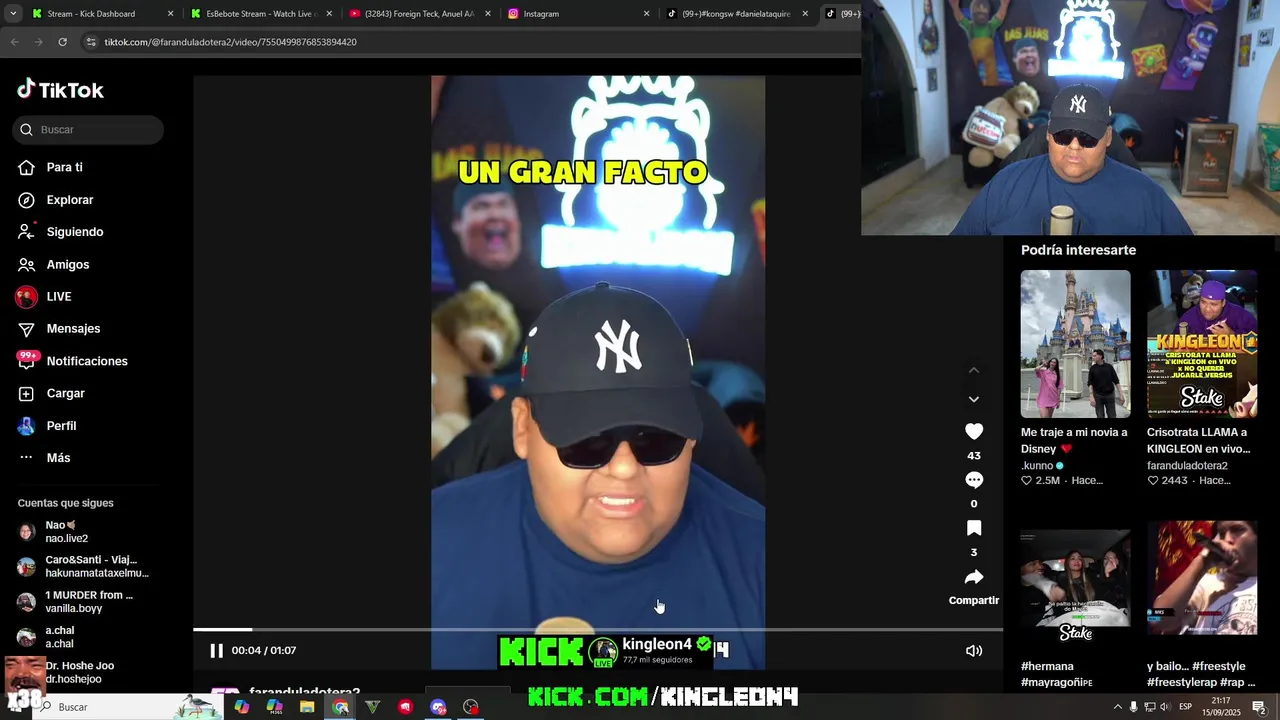The width and height of the screenshot is (1280, 720).
Task: Open OBS Studio from the taskbar
Action: pos(471,707)
